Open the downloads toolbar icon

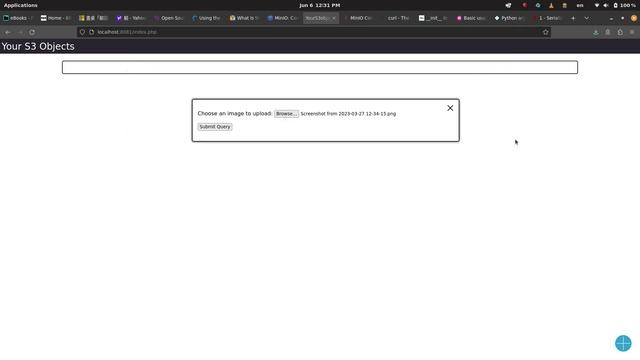pos(596,32)
